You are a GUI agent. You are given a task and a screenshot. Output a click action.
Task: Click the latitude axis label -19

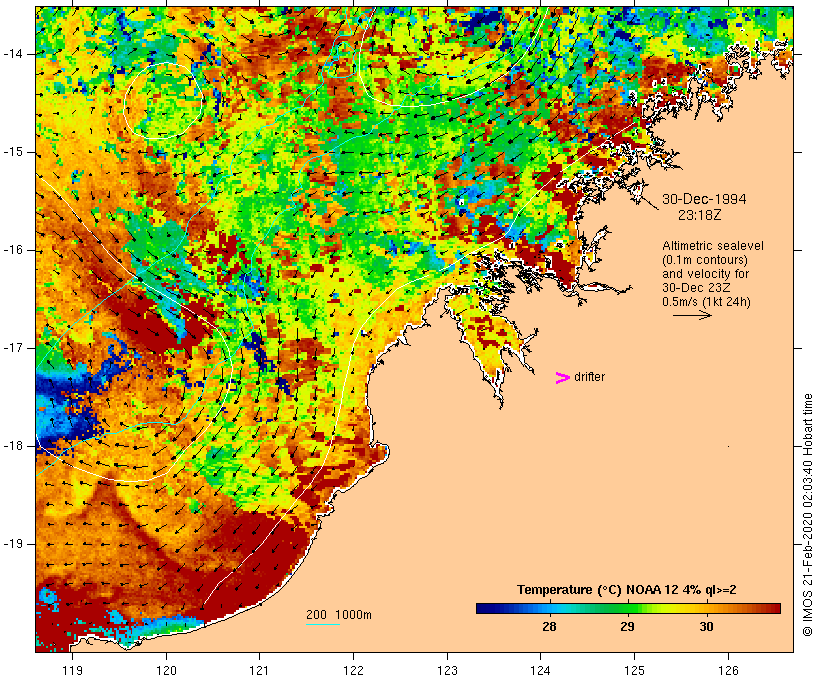point(19,545)
